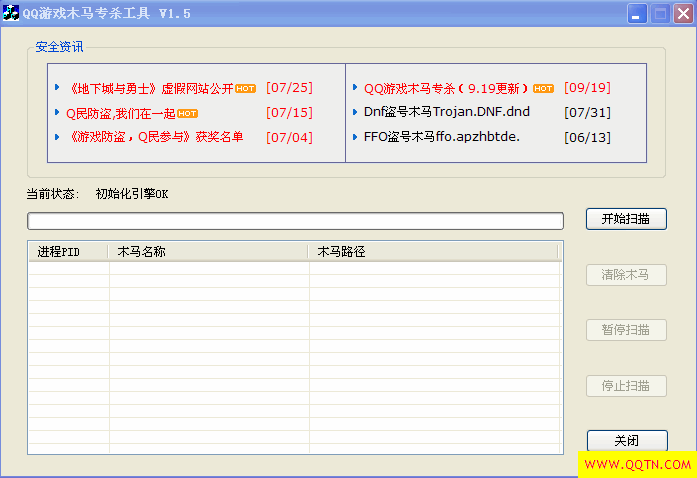Open Dnf盗号木马Trojan.DNF.dnd link

pos(446,113)
